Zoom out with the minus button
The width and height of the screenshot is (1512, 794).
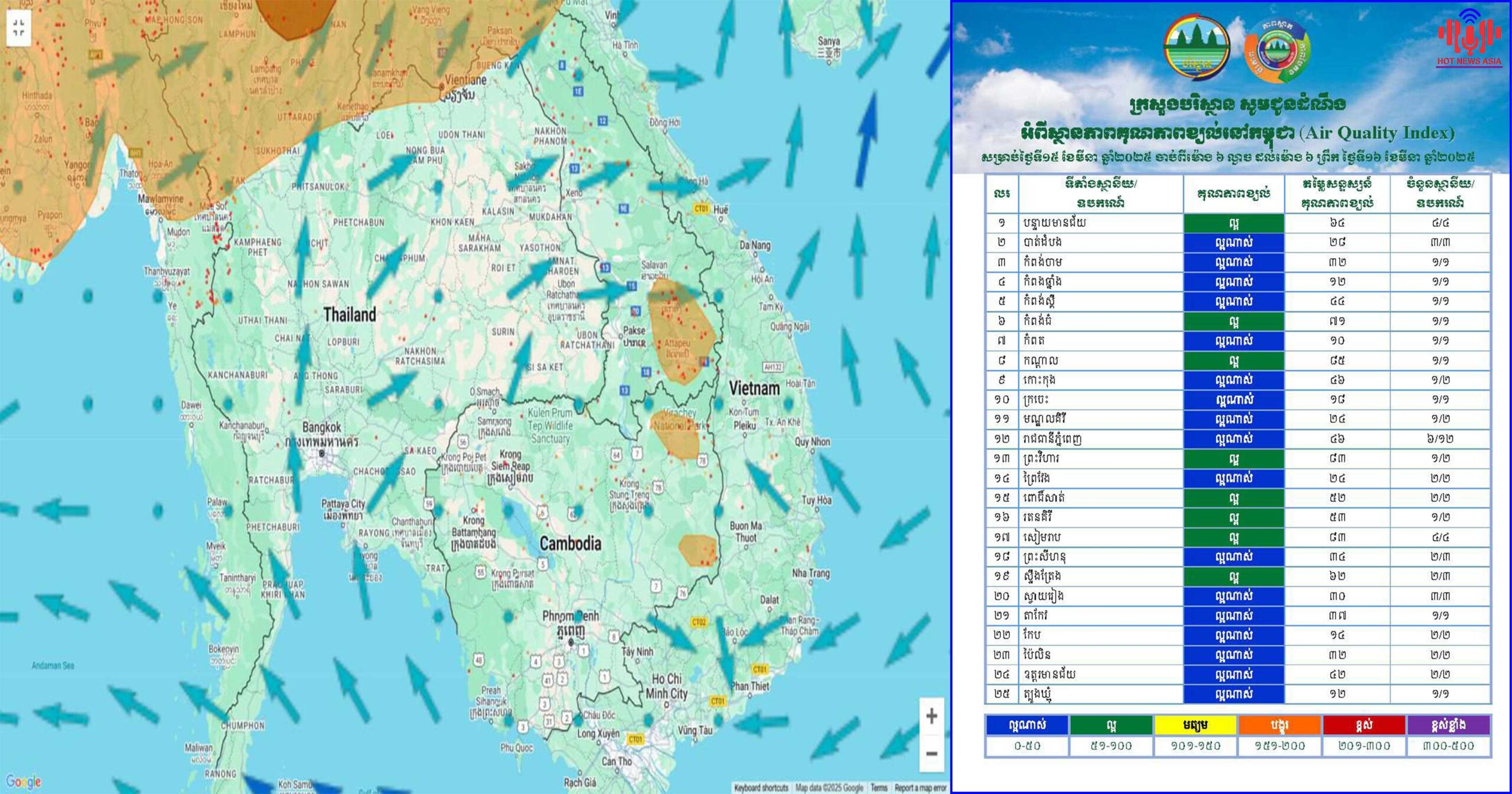(x=931, y=754)
